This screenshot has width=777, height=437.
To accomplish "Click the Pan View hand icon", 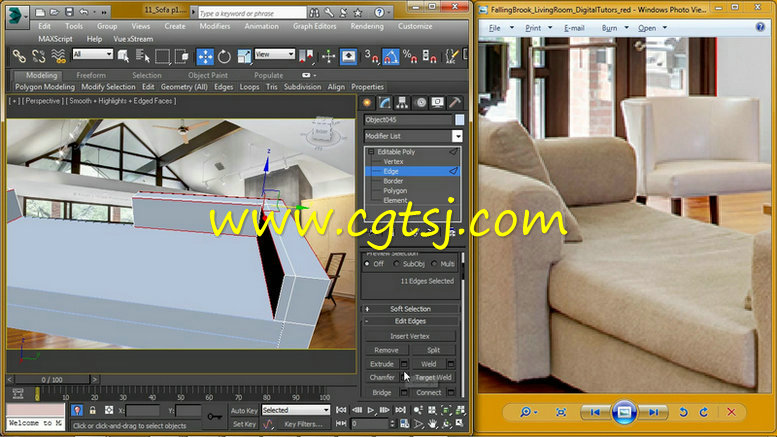I will coord(433,424).
